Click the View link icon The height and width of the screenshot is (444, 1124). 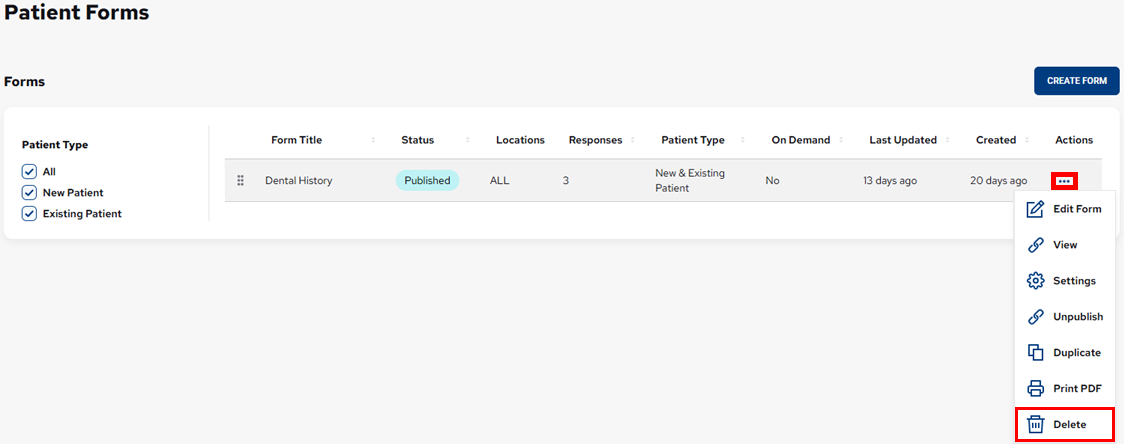1036,245
